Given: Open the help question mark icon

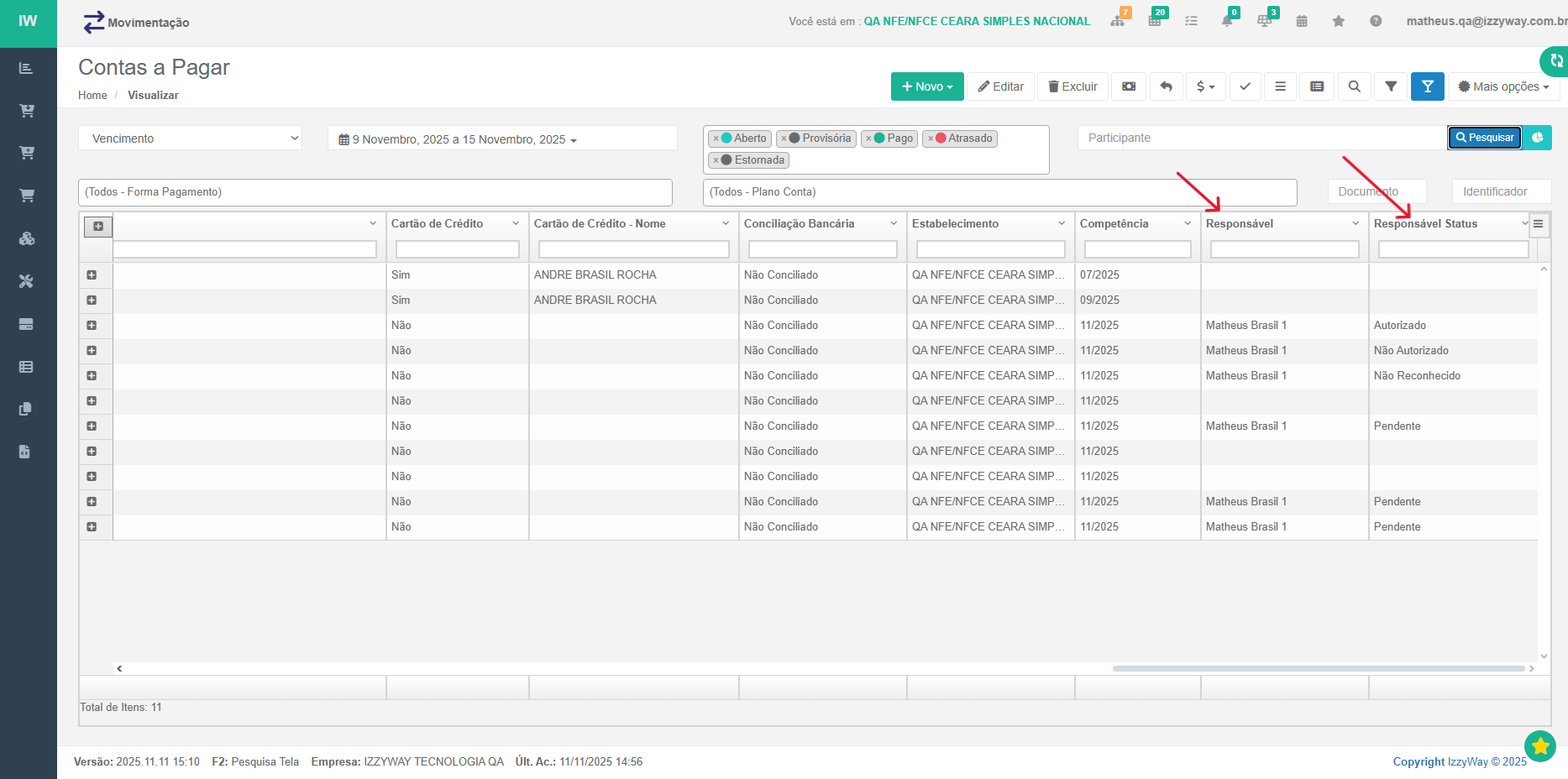Looking at the screenshot, I should 1376,21.
